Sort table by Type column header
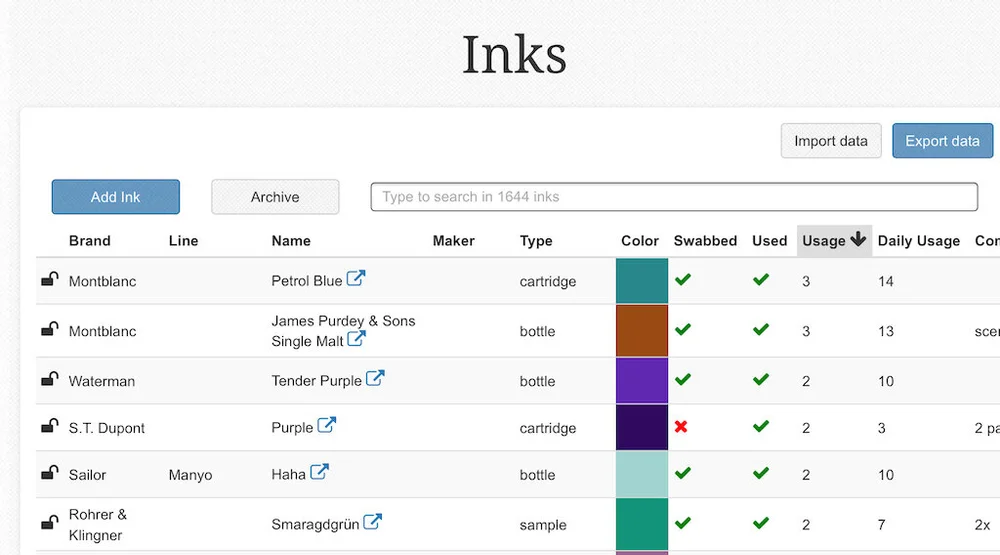 (x=536, y=240)
